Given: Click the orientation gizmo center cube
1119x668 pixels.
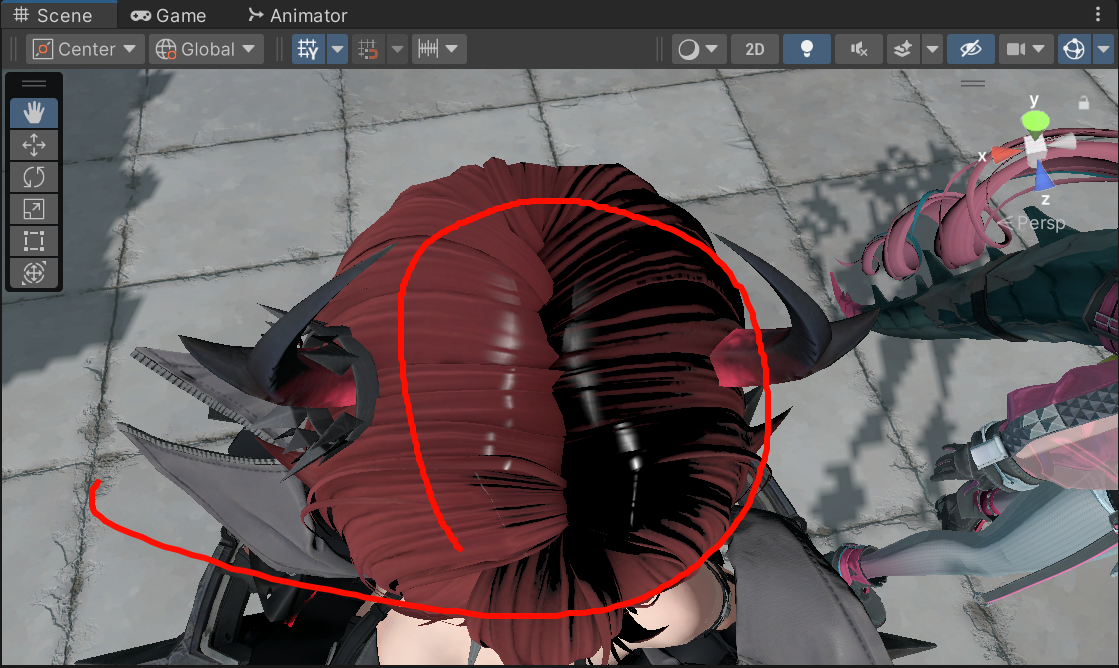Looking at the screenshot, I should tap(1036, 146).
